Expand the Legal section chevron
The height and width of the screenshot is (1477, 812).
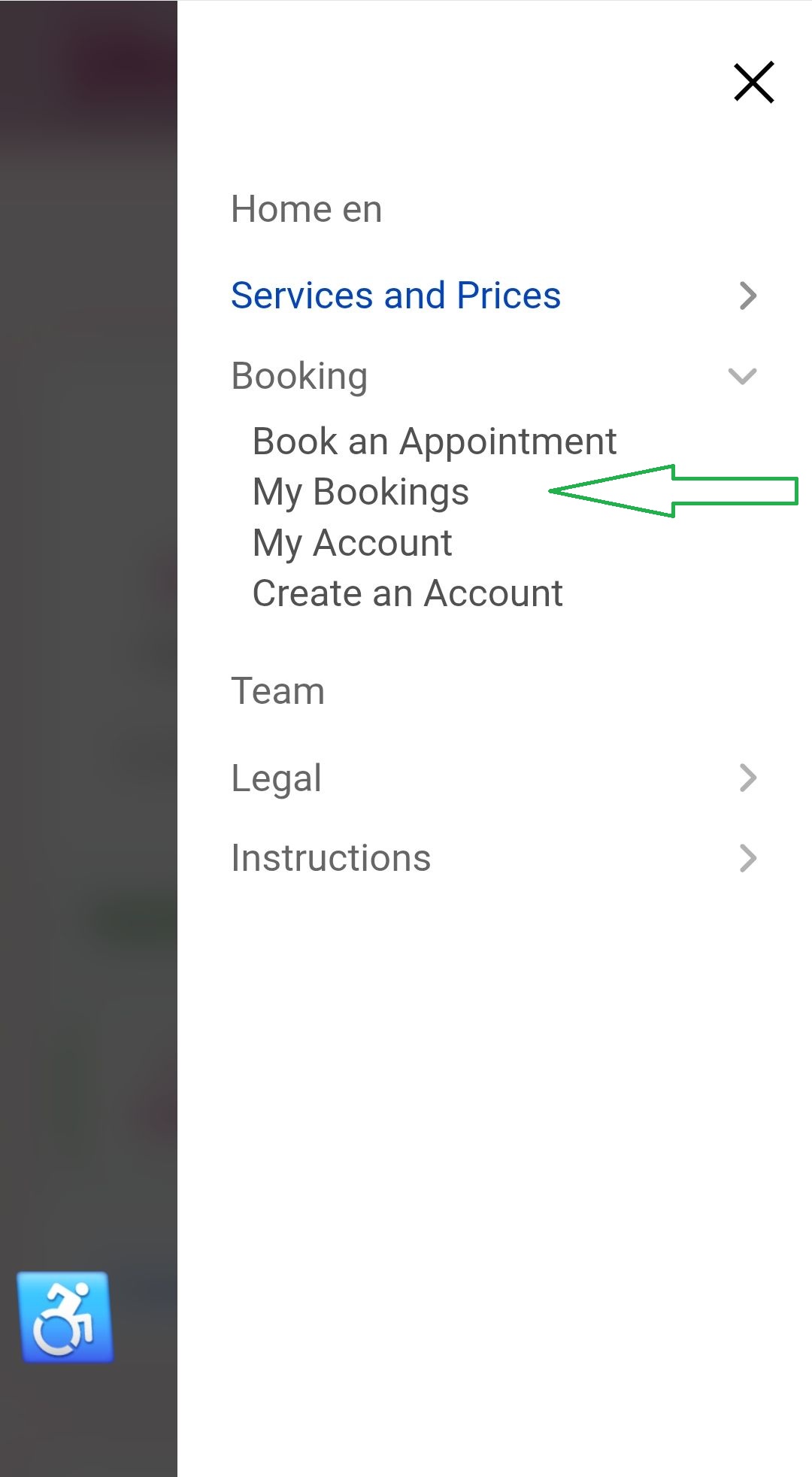point(747,778)
